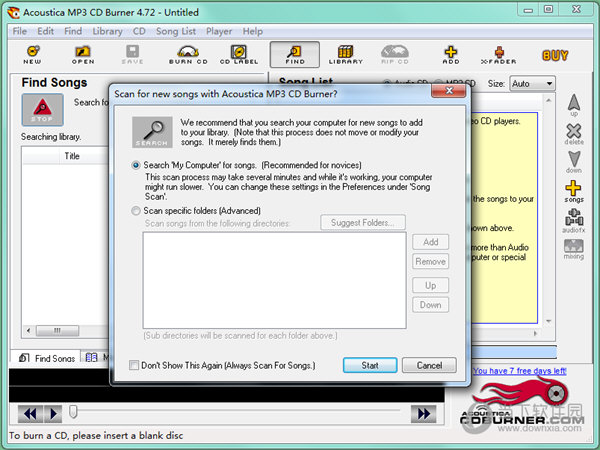This screenshot has width=600, height=450.
Task: Move song up with the up arrow
Action: [x=574, y=104]
